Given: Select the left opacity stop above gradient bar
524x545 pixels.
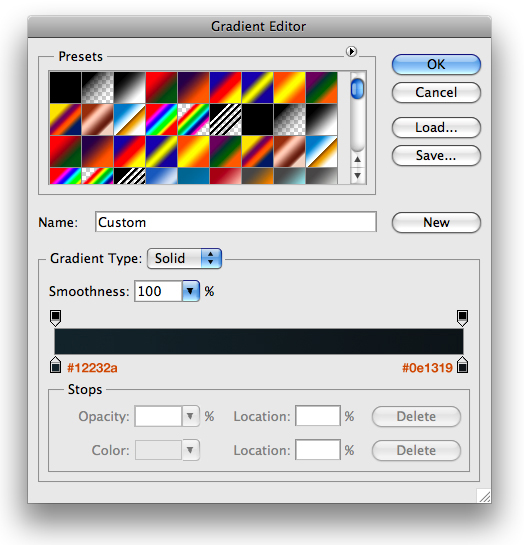Looking at the screenshot, I should (x=56, y=318).
